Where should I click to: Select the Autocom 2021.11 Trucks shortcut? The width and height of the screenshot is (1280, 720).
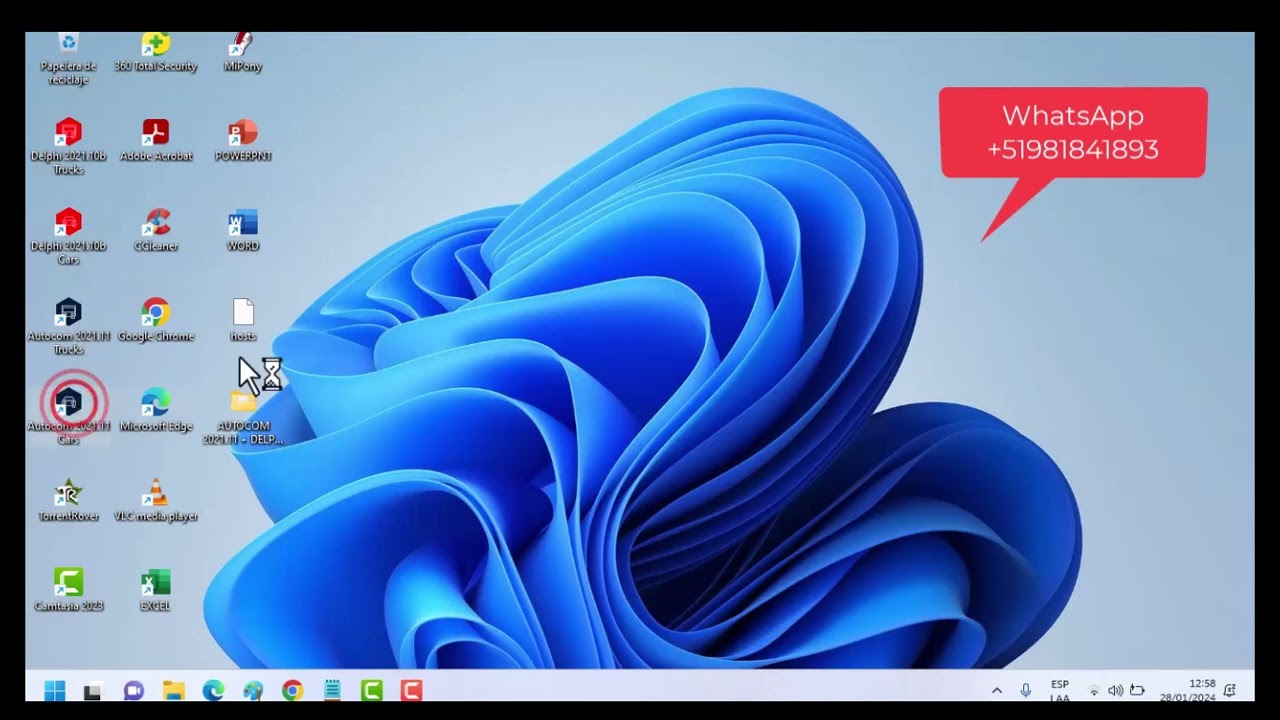click(68, 326)
